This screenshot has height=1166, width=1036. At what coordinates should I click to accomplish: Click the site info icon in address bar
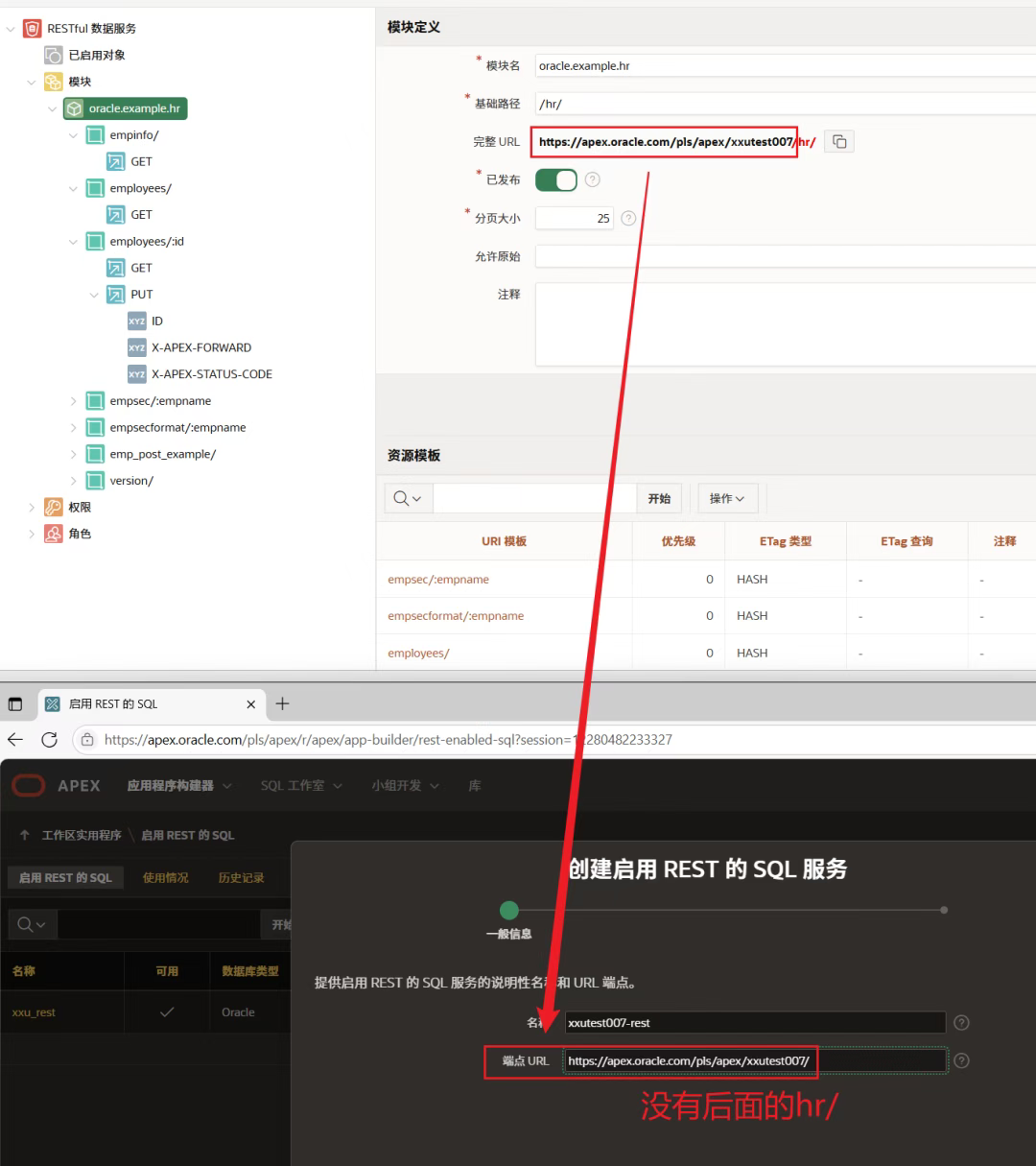coord(87,739)
